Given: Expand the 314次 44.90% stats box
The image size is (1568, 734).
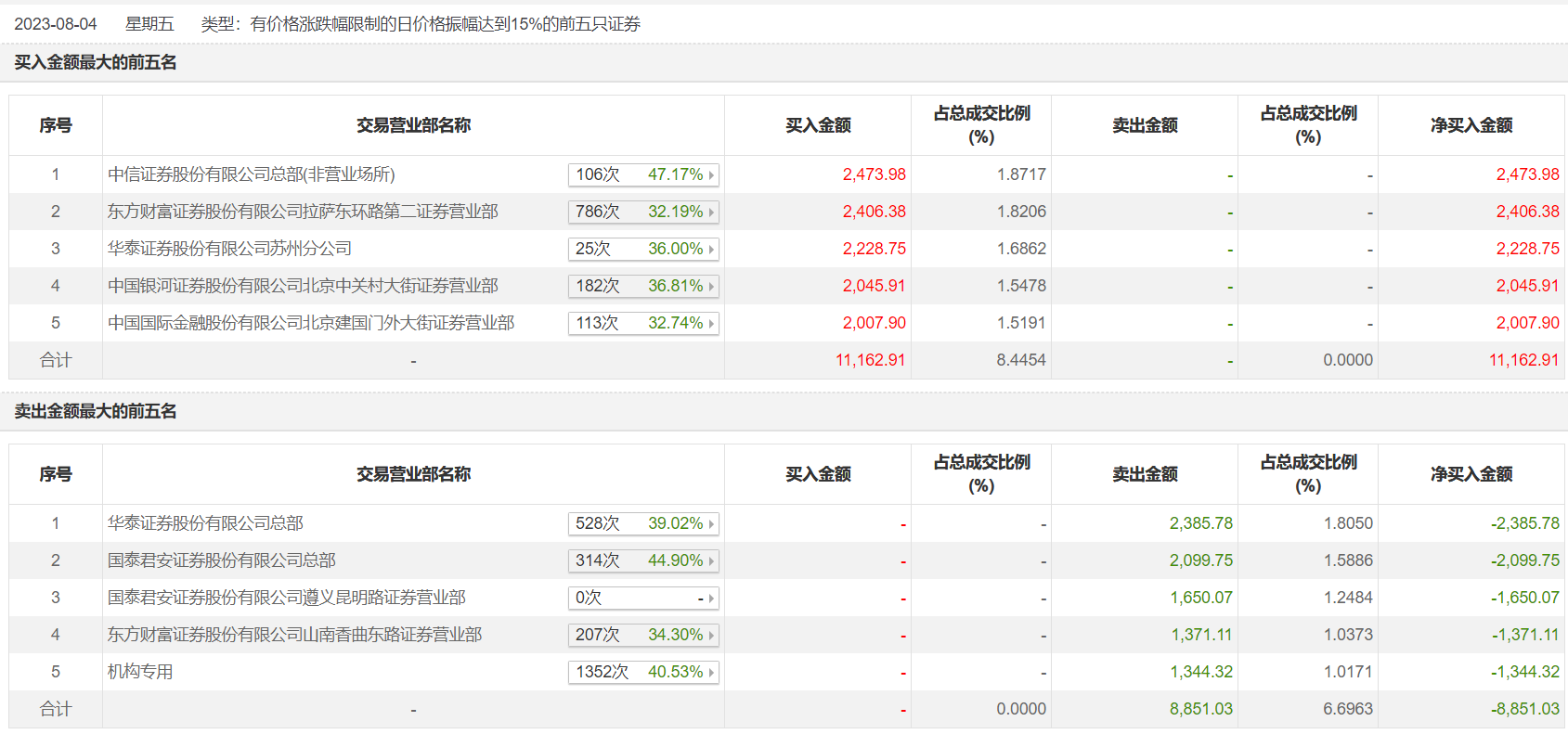Looking at the screenshot, I should point(643,560).
